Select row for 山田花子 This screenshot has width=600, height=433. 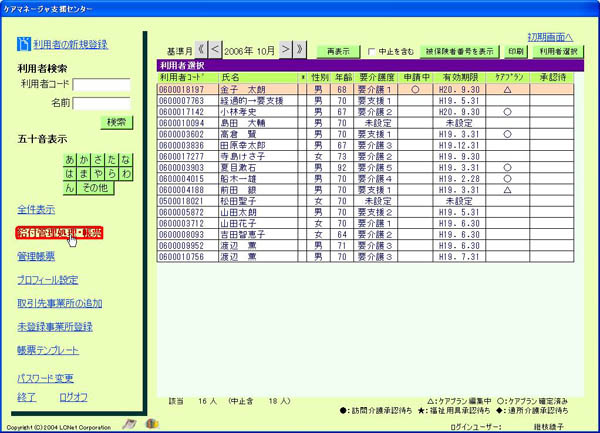coord(365,223)
